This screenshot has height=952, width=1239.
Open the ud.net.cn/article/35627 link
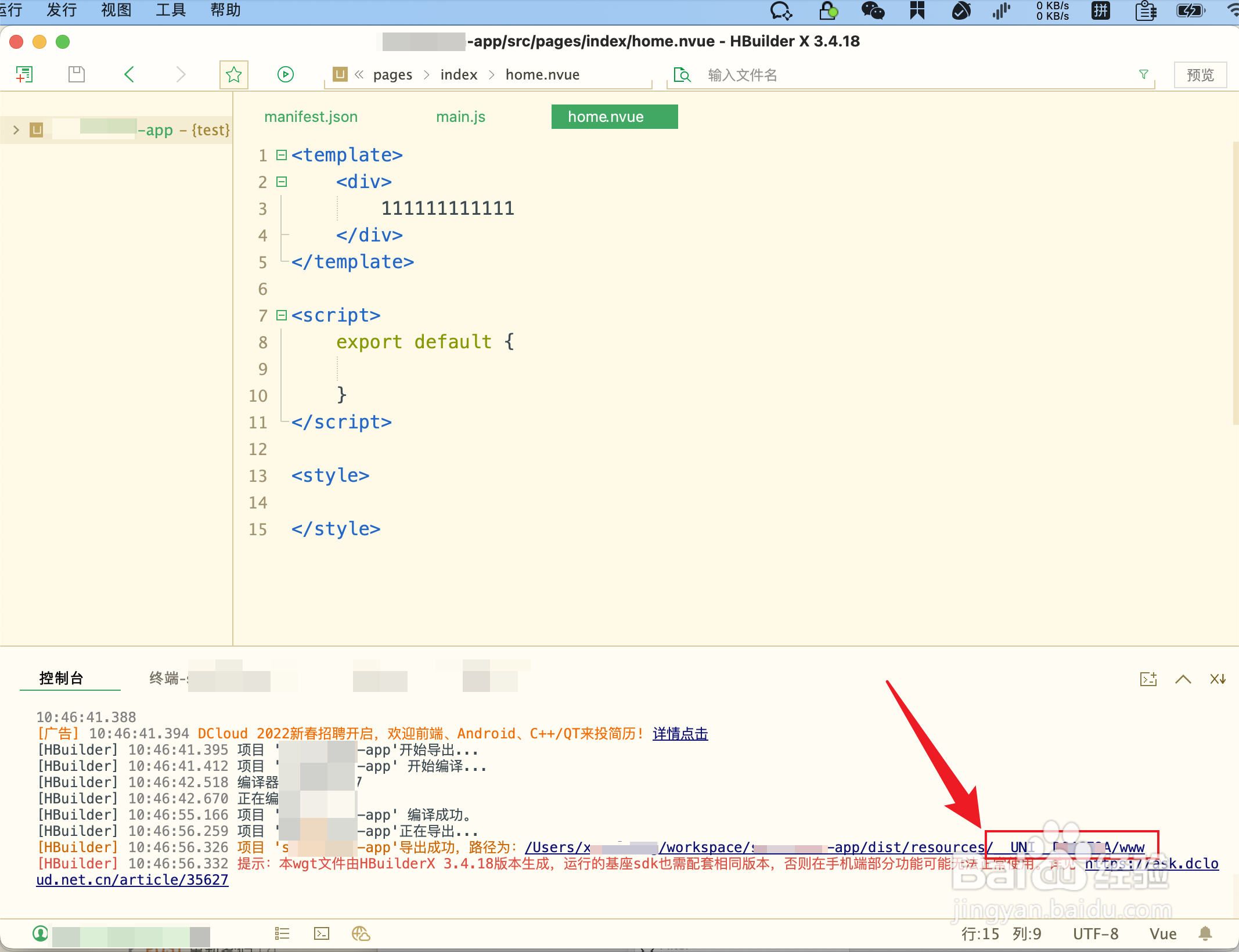[x=132, y=880]
